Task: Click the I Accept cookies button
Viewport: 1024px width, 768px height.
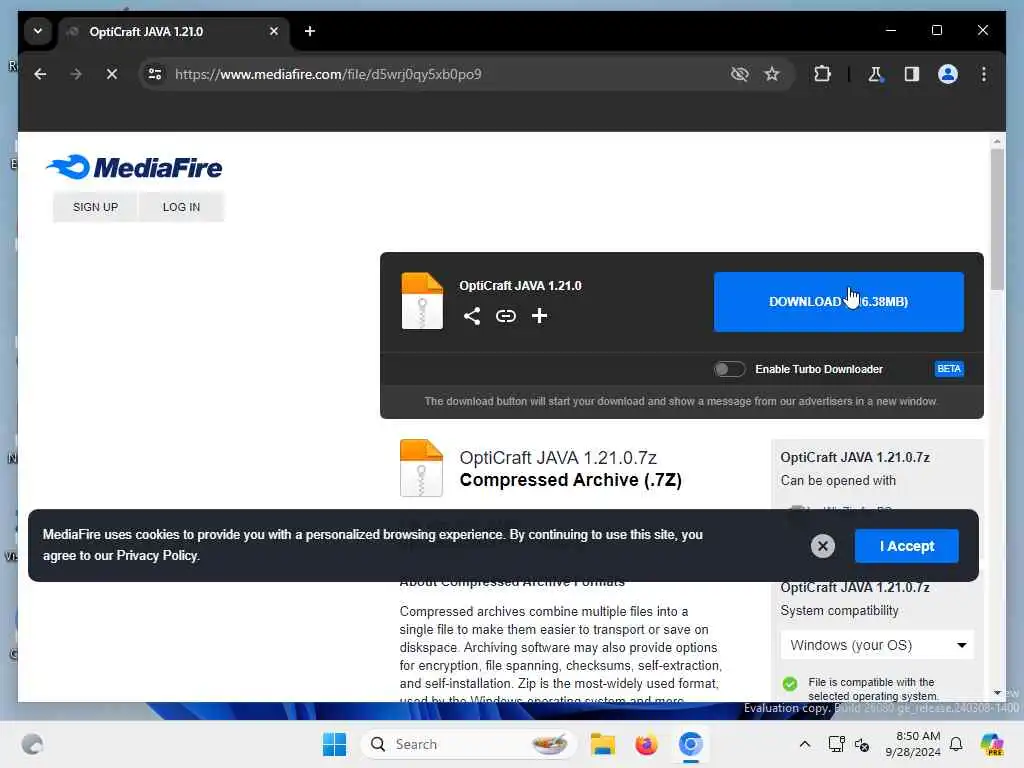Action: tap(906, 546)
